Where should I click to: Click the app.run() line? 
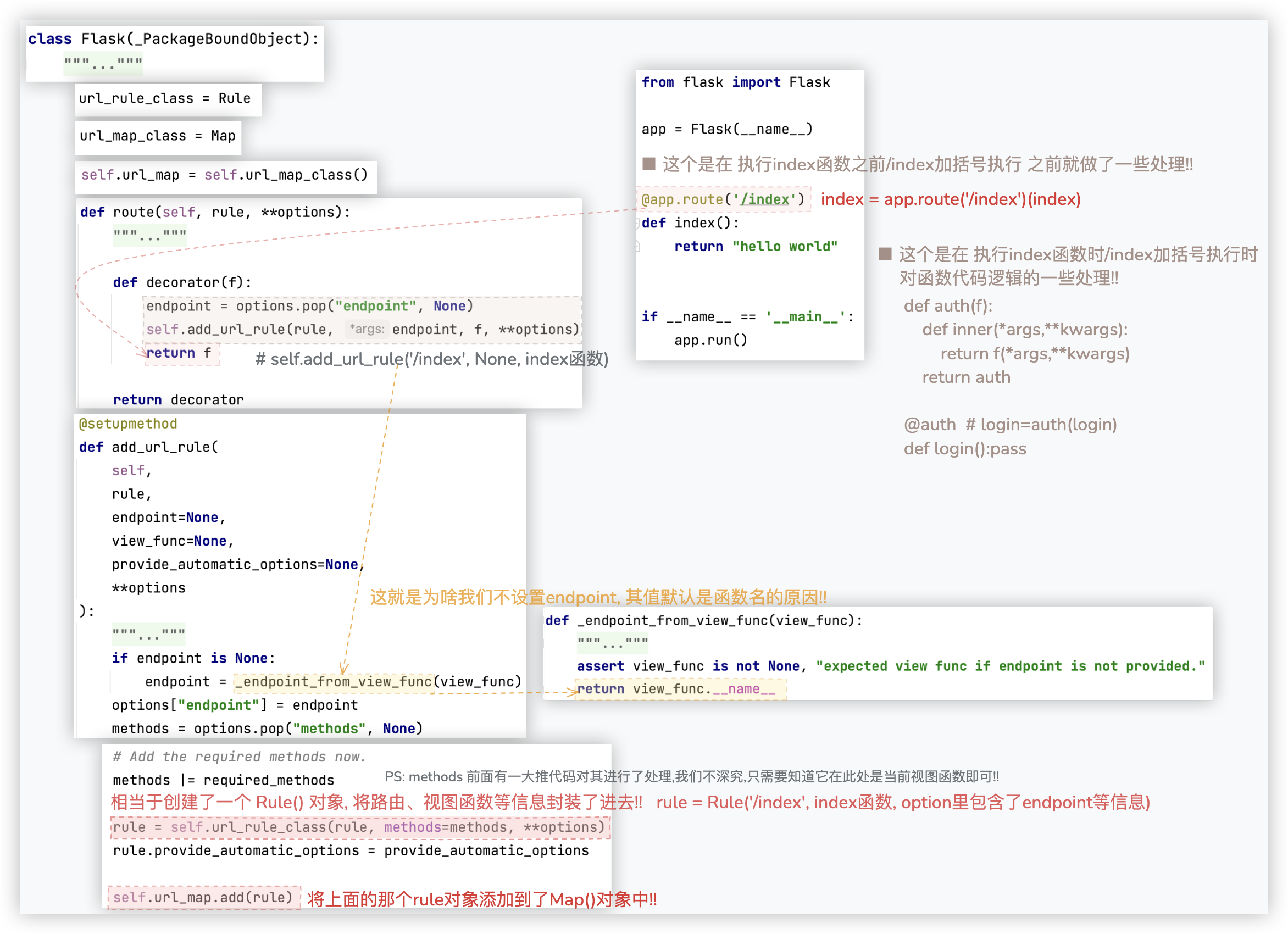click(x=710, y=340)
